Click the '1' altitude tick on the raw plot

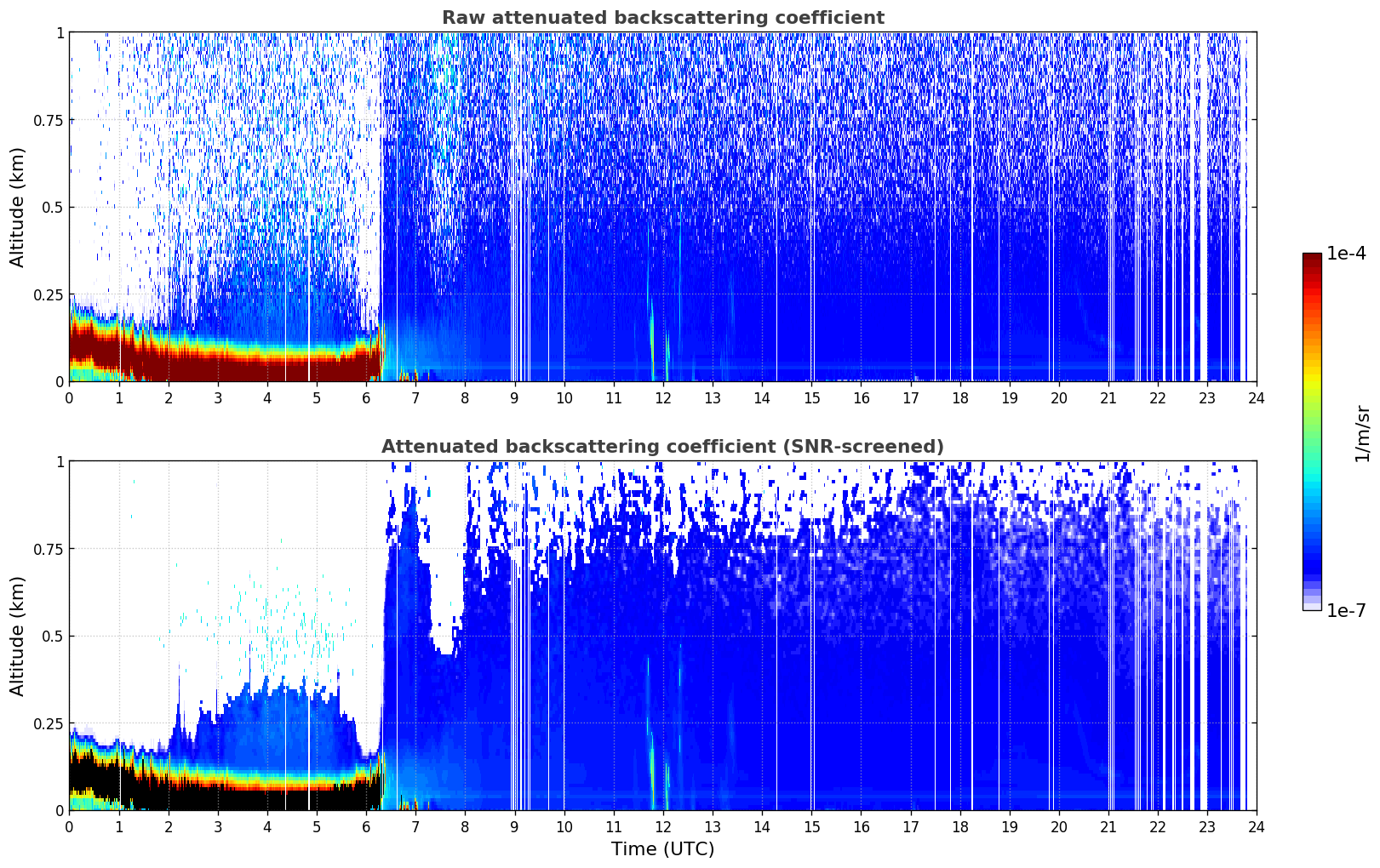[60, 33]
